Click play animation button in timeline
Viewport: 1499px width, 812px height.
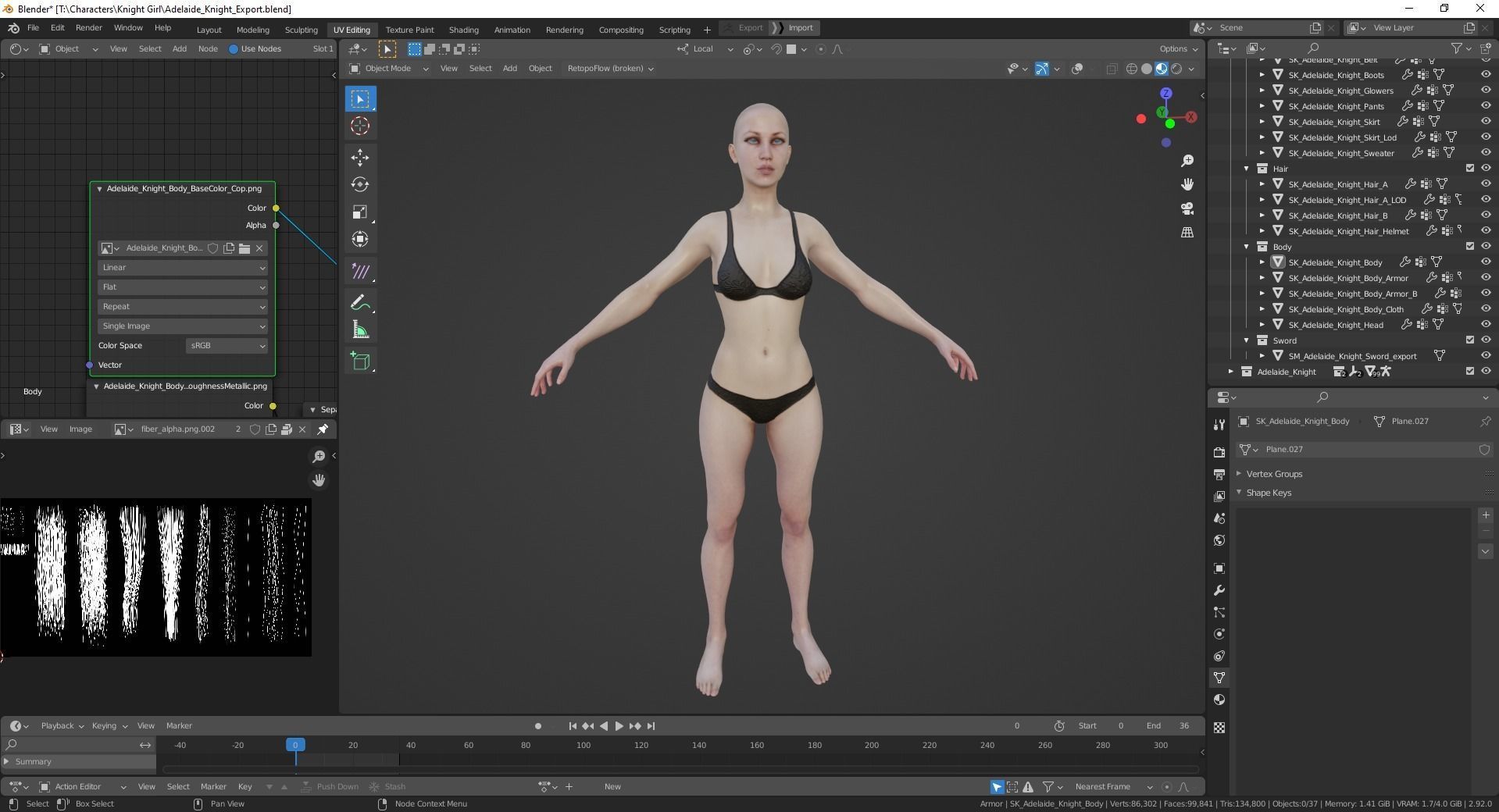[619, 726]
